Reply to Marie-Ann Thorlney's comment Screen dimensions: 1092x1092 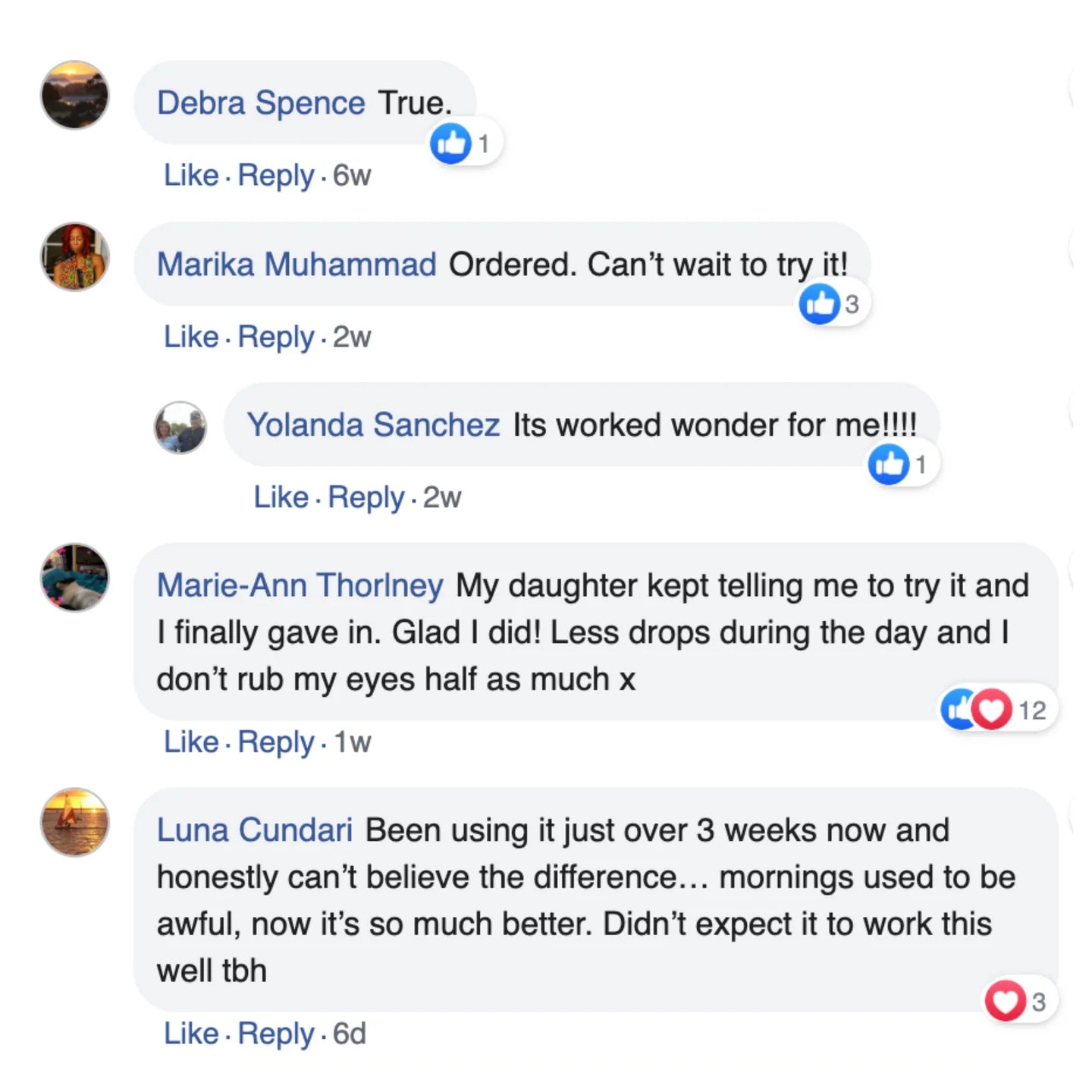[x=275, y=742]
